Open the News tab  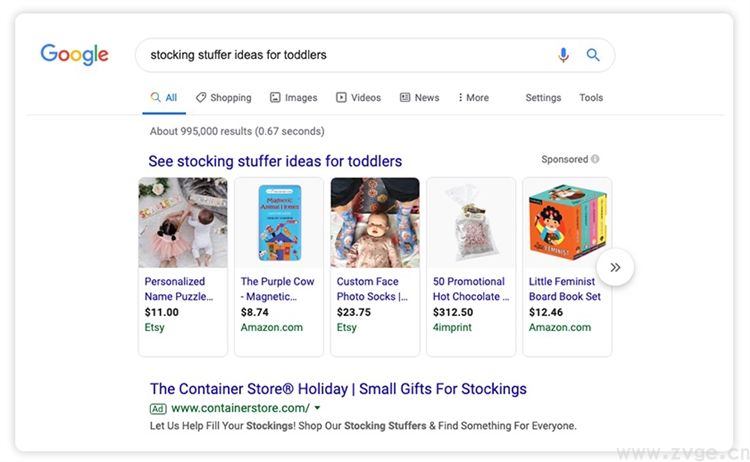[419, 98]
